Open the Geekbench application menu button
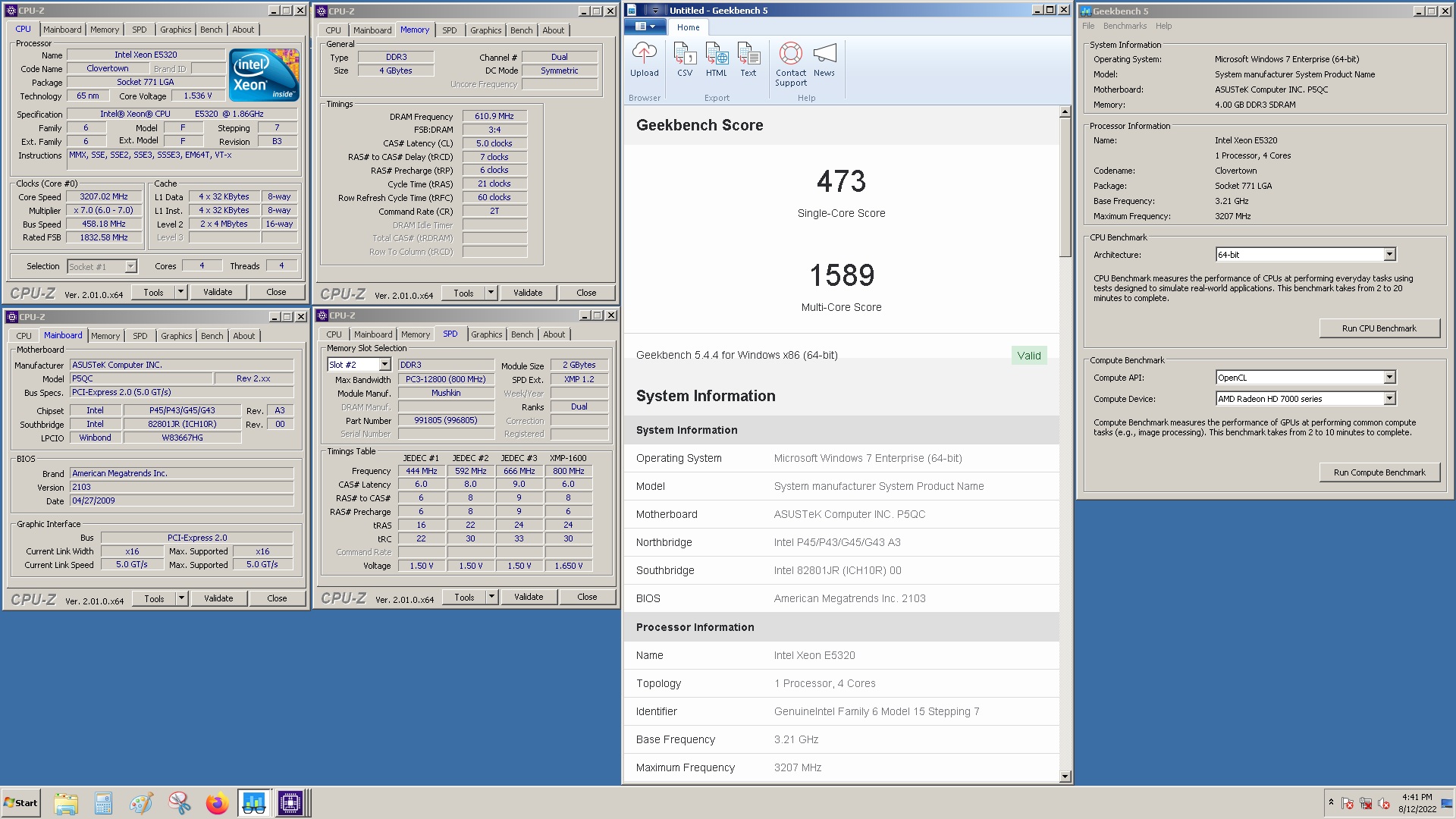1456x819 pixels. pos(645,27)
